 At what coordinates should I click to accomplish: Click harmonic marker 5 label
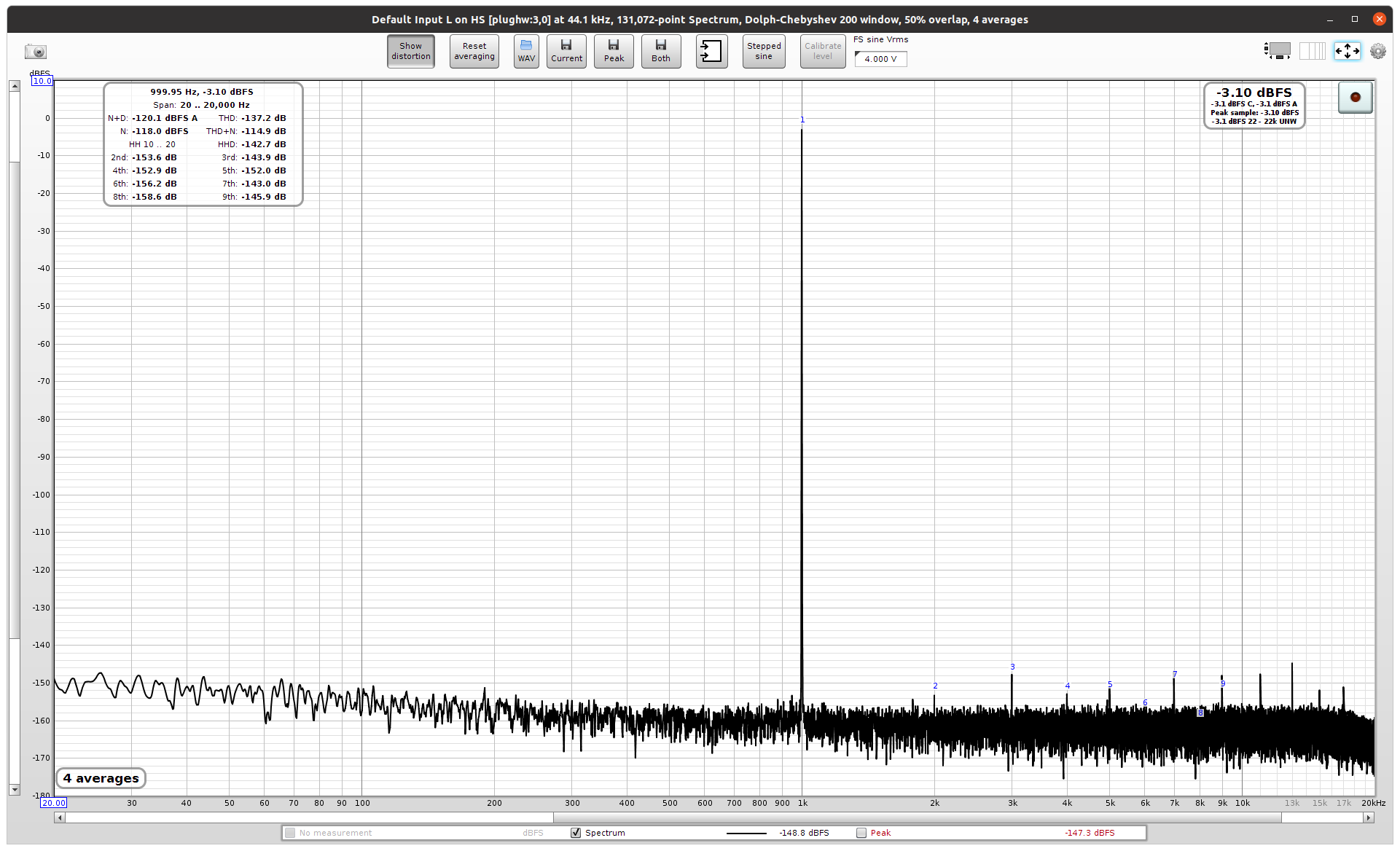(x=1110, y=684)
